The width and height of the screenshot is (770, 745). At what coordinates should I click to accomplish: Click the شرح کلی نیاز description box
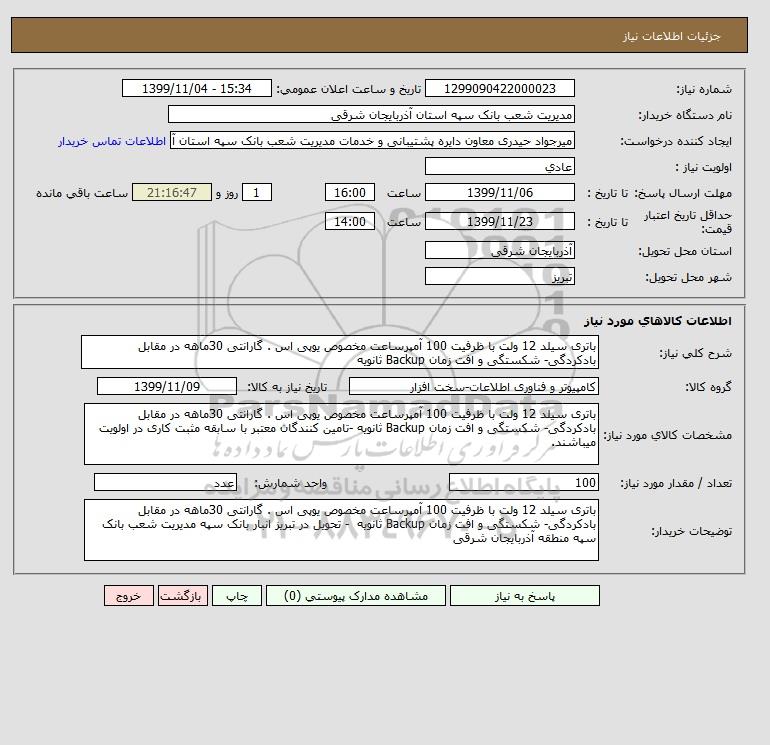click(340, 353)
